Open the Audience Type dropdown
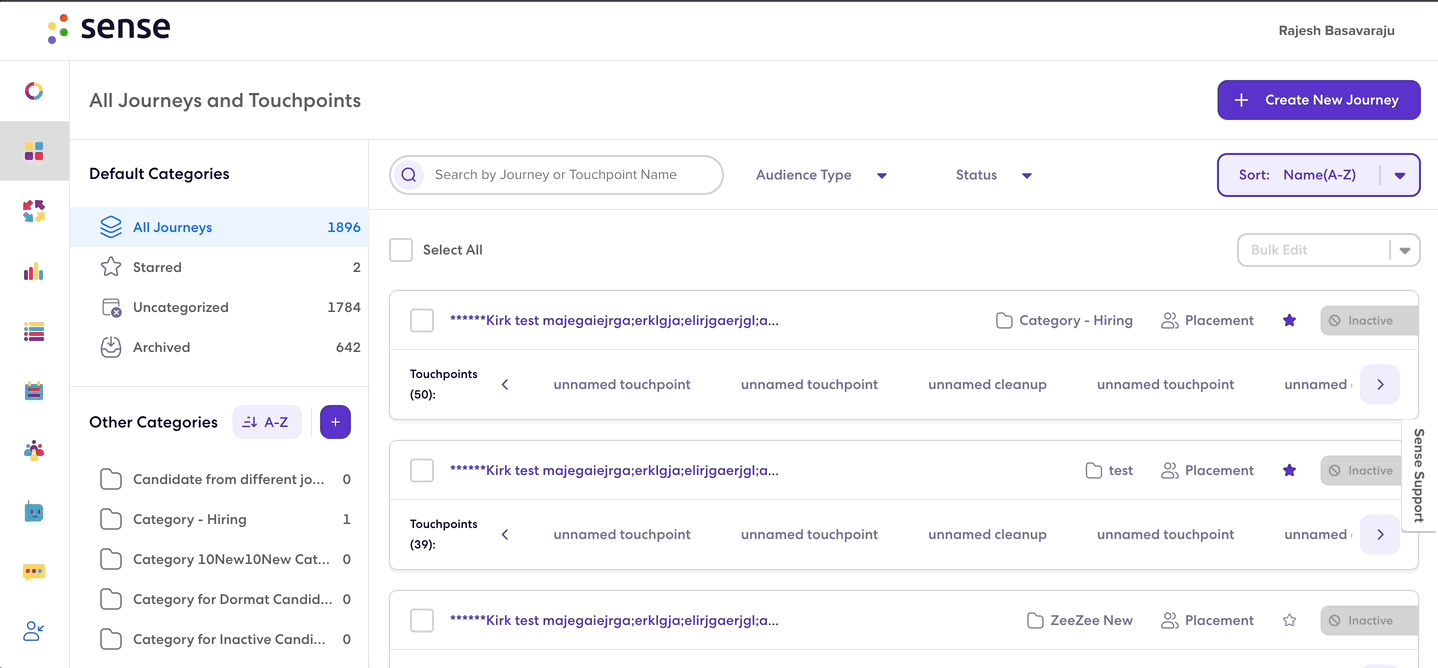The image size is (1438, 668). (x=821, y=175)
